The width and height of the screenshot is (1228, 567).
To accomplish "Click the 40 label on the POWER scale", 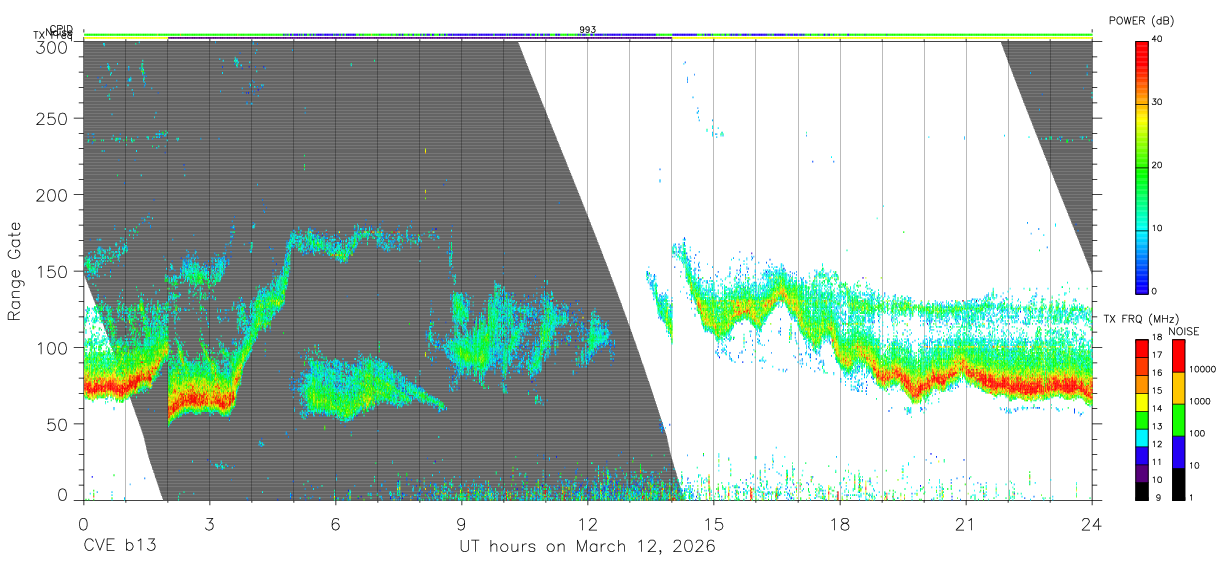I will pos(1159,39).
